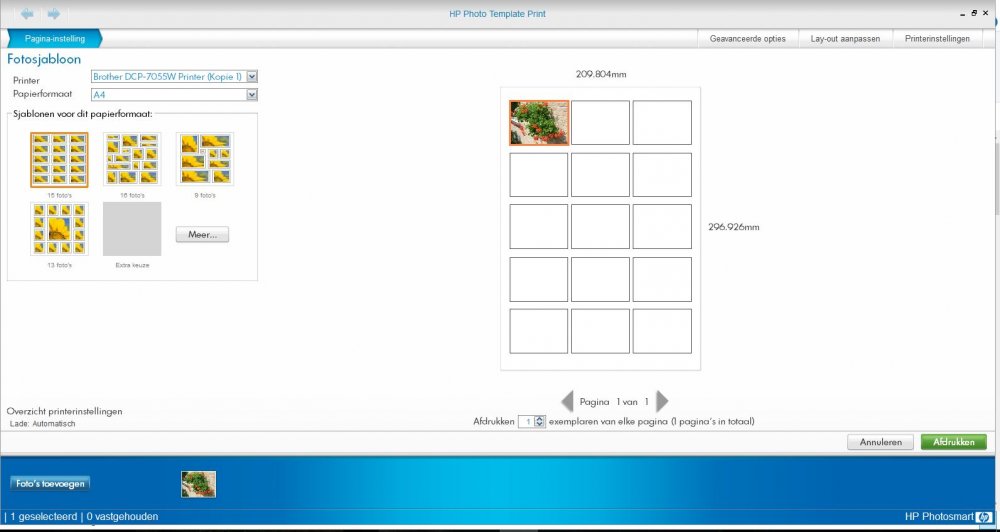Open the Pagina-instelling tab

(55, 38)
